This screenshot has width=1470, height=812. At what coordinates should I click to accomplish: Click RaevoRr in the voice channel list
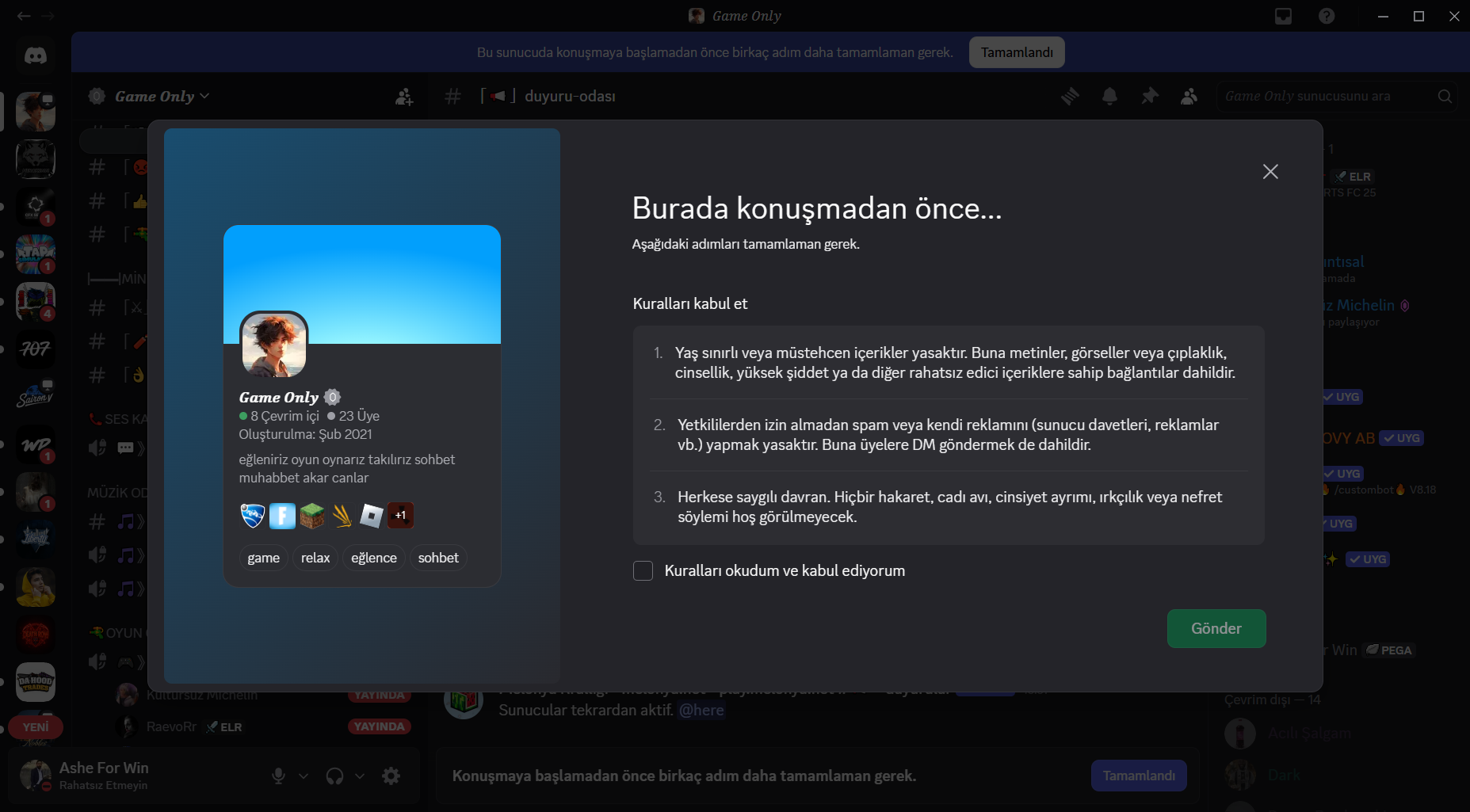coord(171,727)
